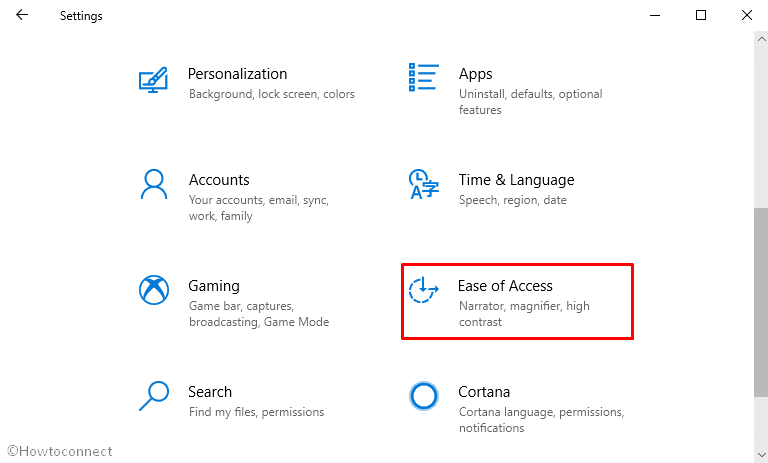768x463 pixels.
Task: Open the Cortana circle icon
Action: coord(424,396)
